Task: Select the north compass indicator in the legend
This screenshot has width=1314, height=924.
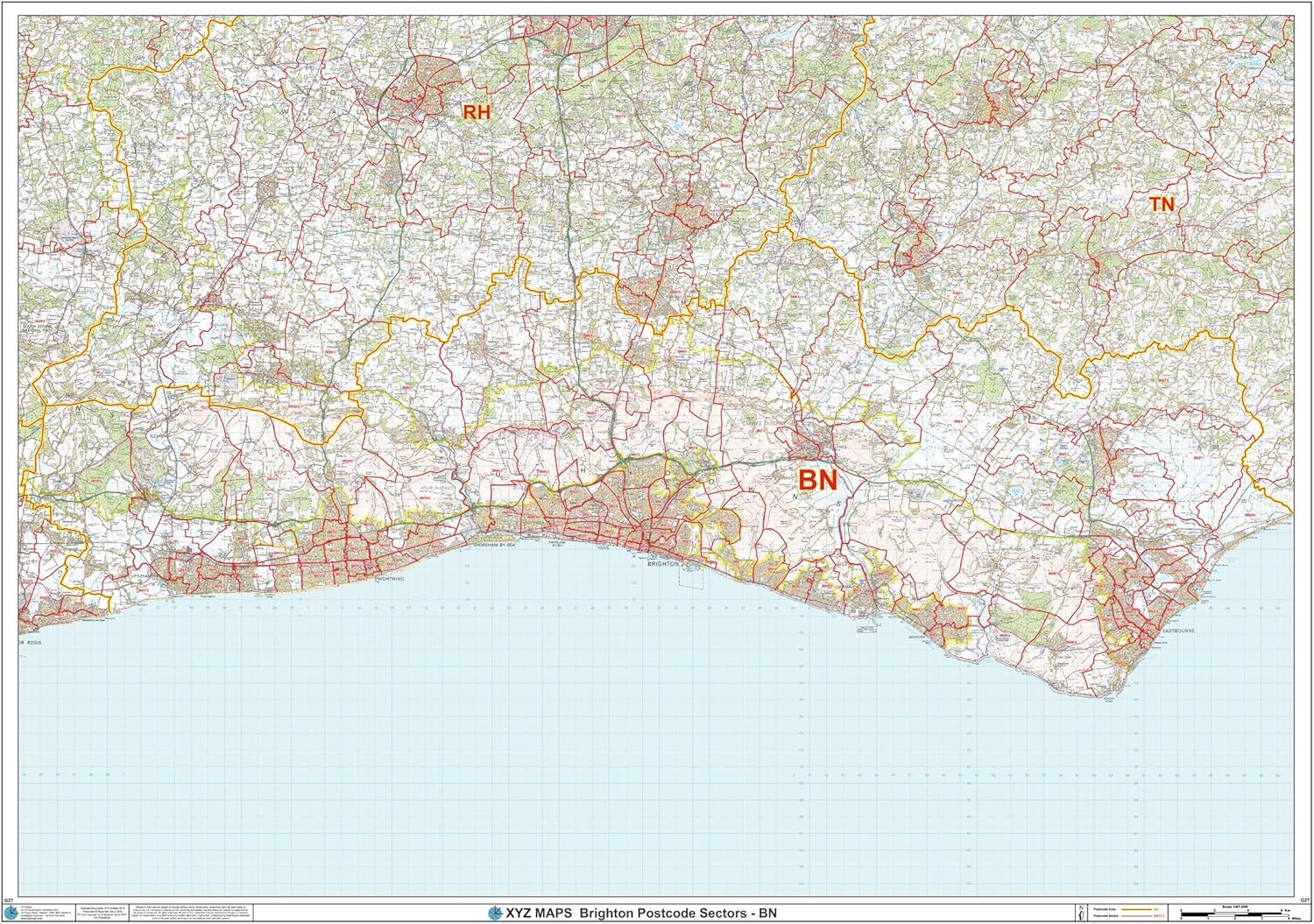Action: pyautogui.click(x=1081, y=913)
